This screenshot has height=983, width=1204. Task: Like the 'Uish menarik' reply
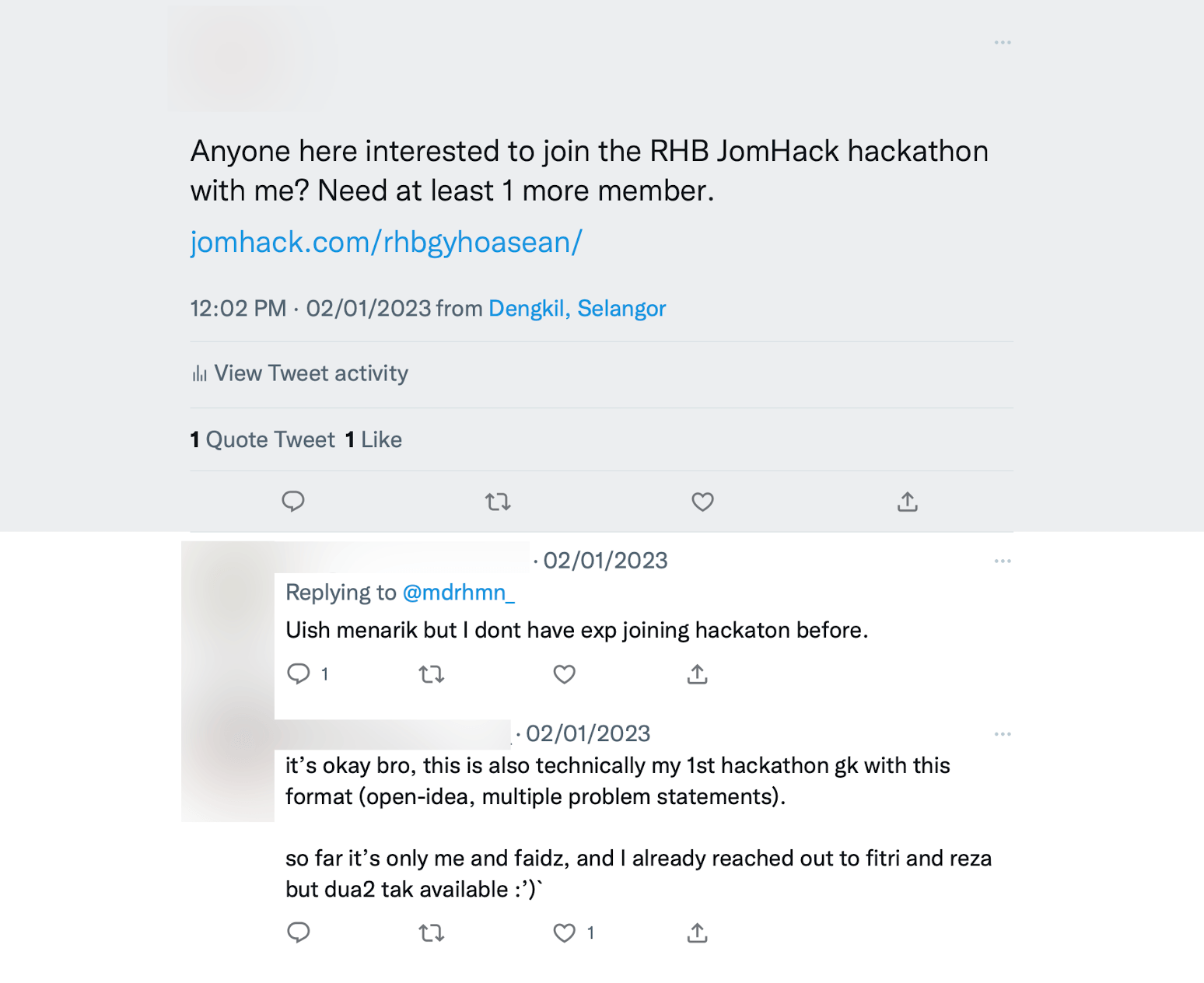(564, 674)
